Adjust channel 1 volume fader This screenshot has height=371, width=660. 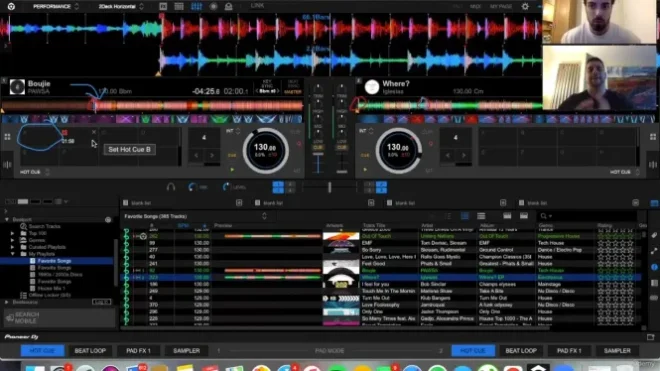tap(318, 154)
